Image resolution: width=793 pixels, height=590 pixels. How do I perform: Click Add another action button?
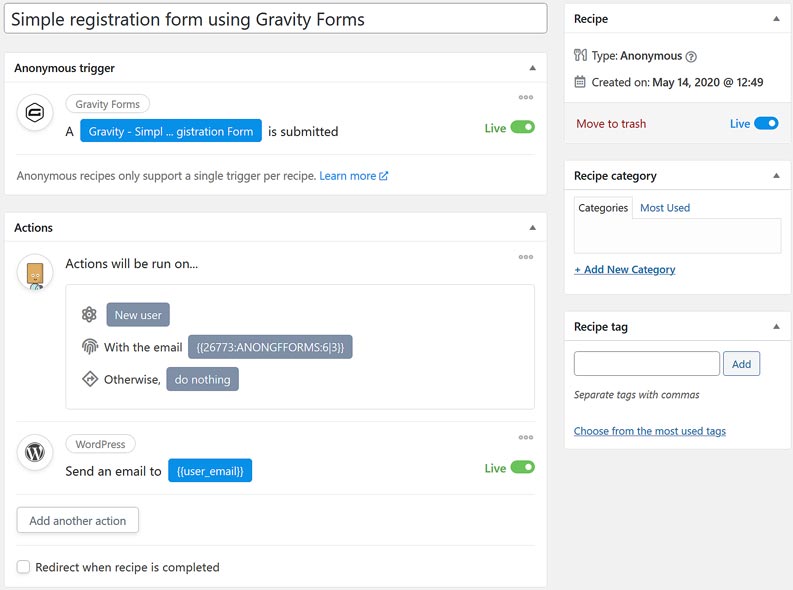(77, 520)
